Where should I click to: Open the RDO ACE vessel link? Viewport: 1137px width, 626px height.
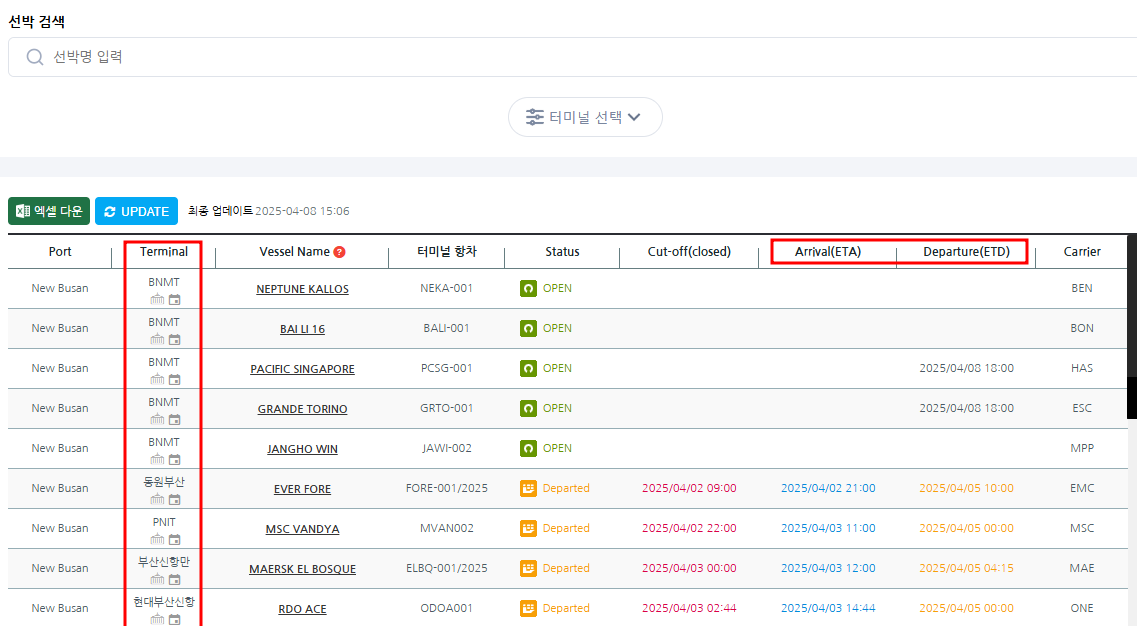[302, 609]
